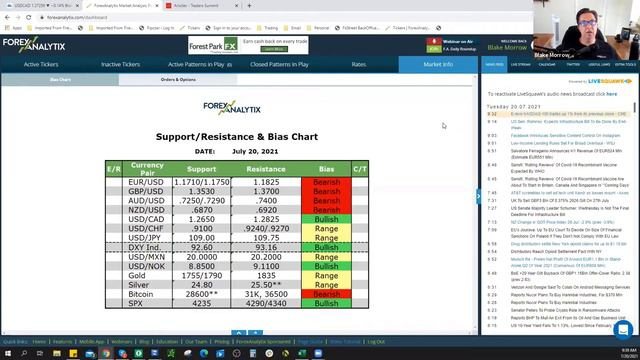The image size is (640, 360).
Task: Open Active Patterns in Play
Action: point(200,64)
